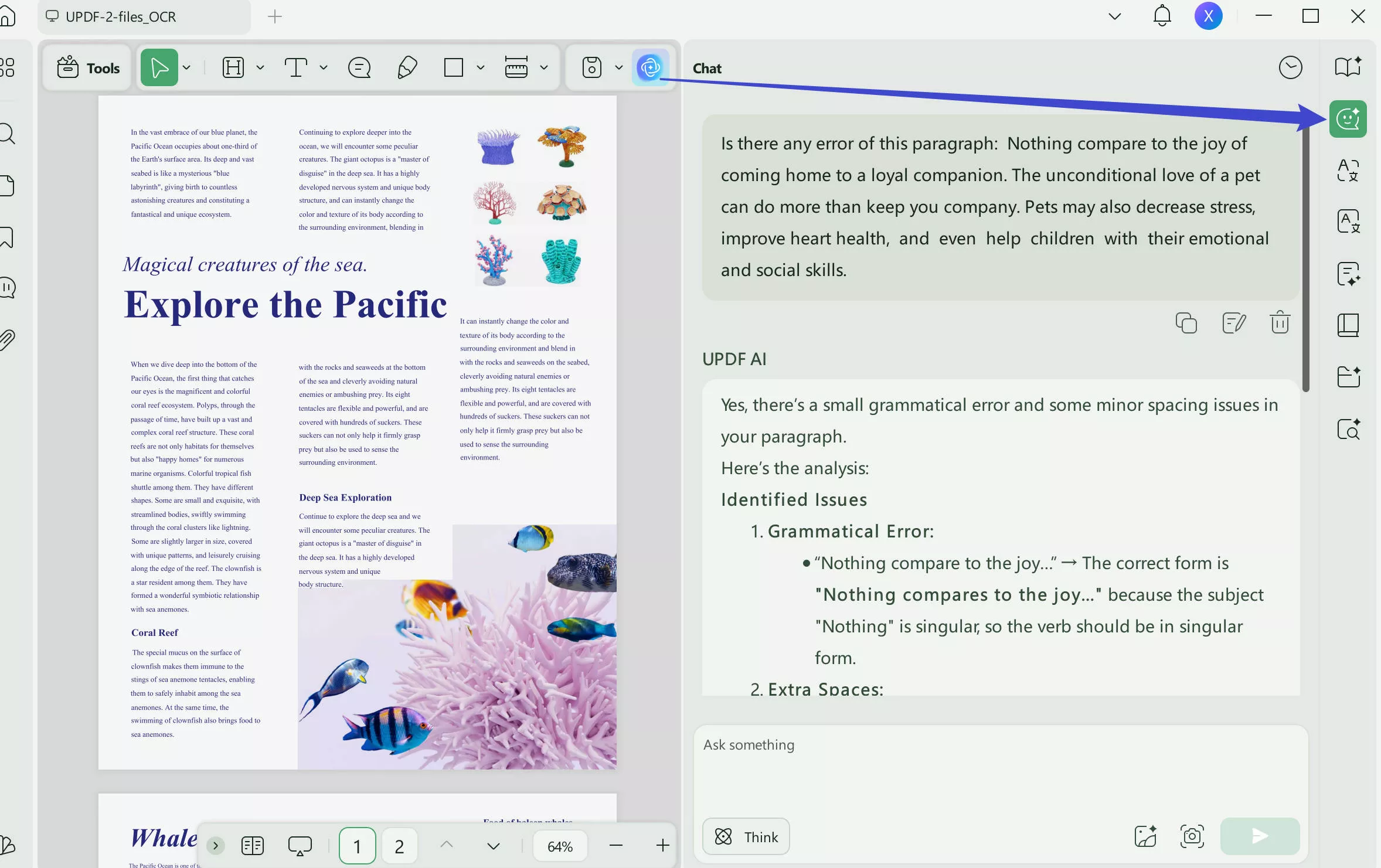Select the translate icon in the right sidebar
This screenshot has width=1381, height=868.
tap(1347, 171)
